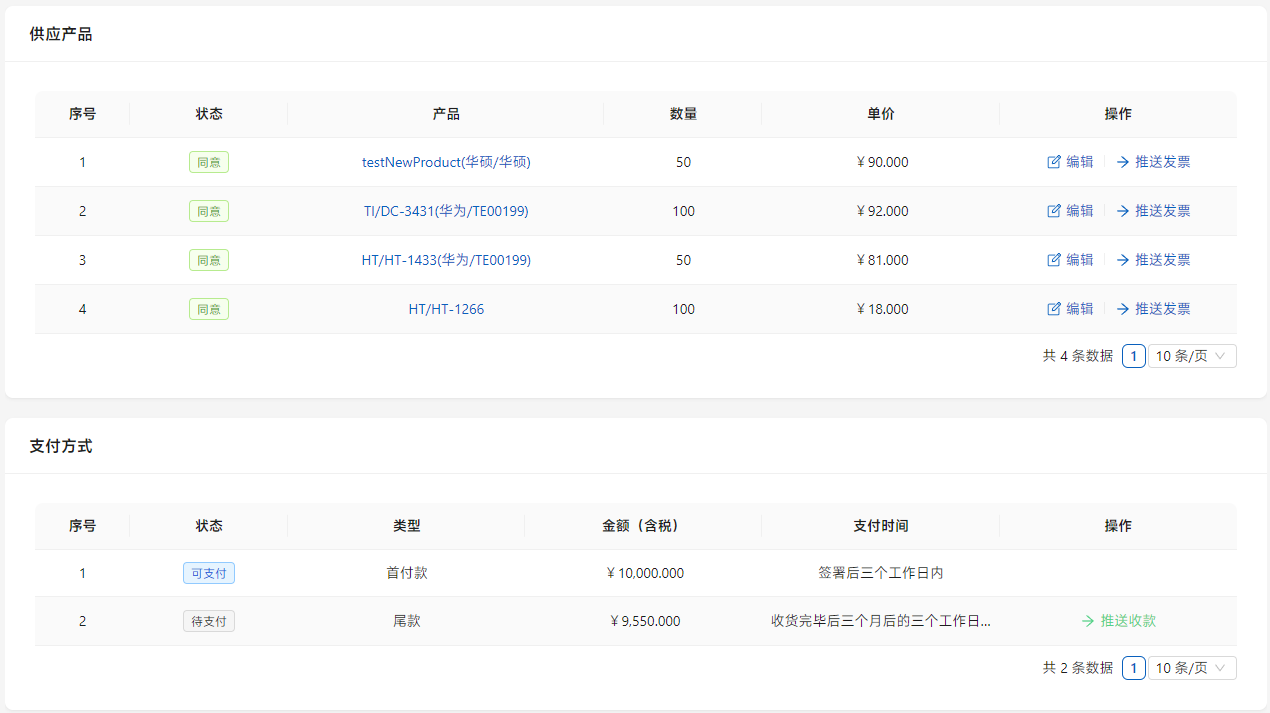Open the TI/DC-3431(华为/TE00199) product link
1270x713 pixels.
click(x=446, y=211)
